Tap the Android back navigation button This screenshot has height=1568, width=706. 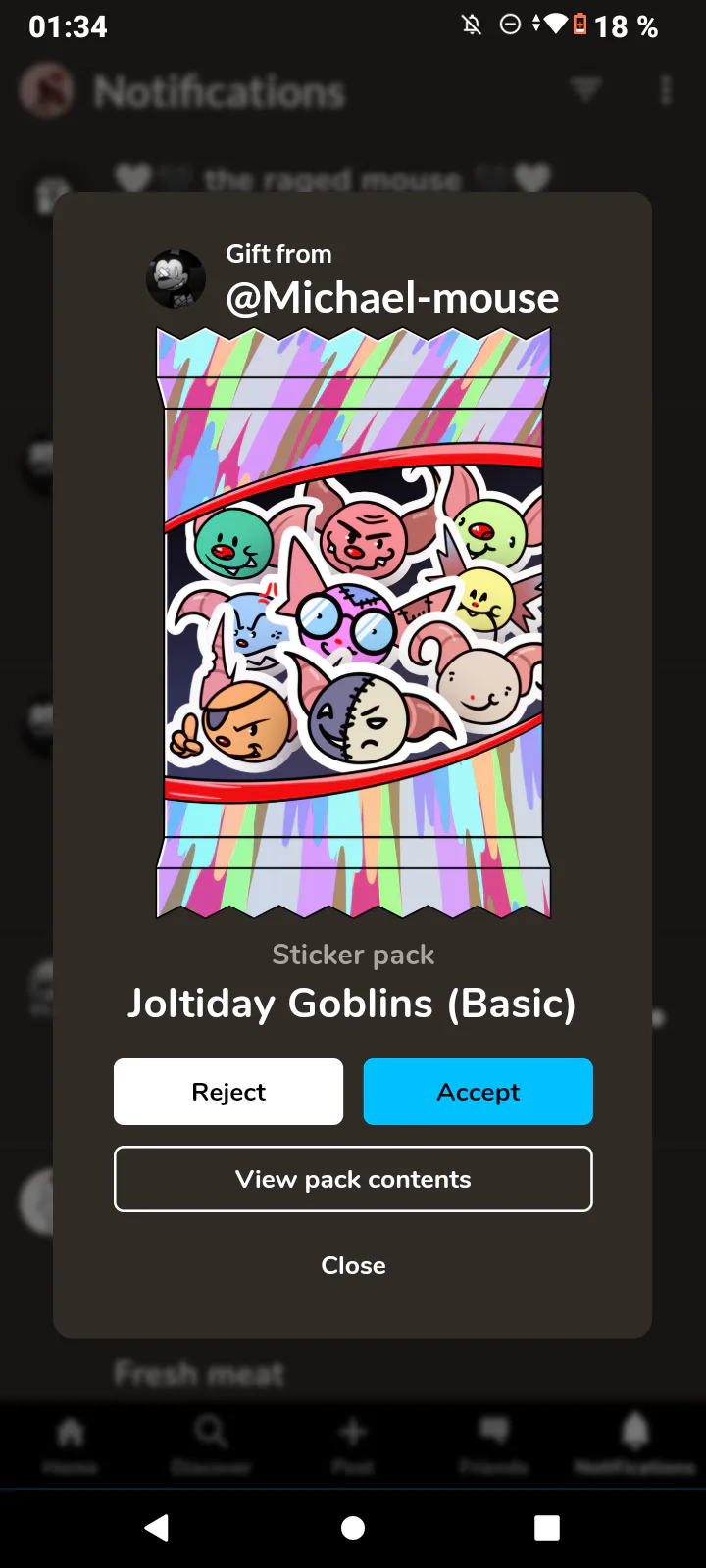[157, 1527]
